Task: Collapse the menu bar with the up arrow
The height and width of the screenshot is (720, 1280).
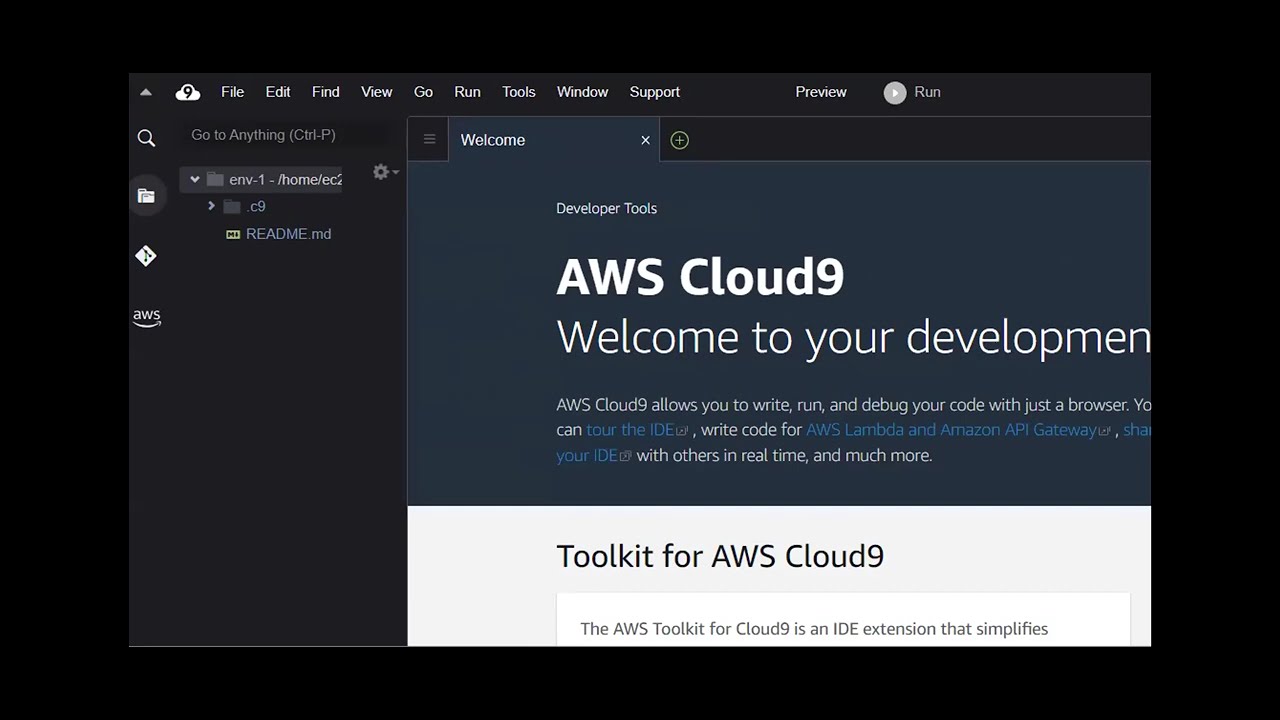Action: (146, 92)
